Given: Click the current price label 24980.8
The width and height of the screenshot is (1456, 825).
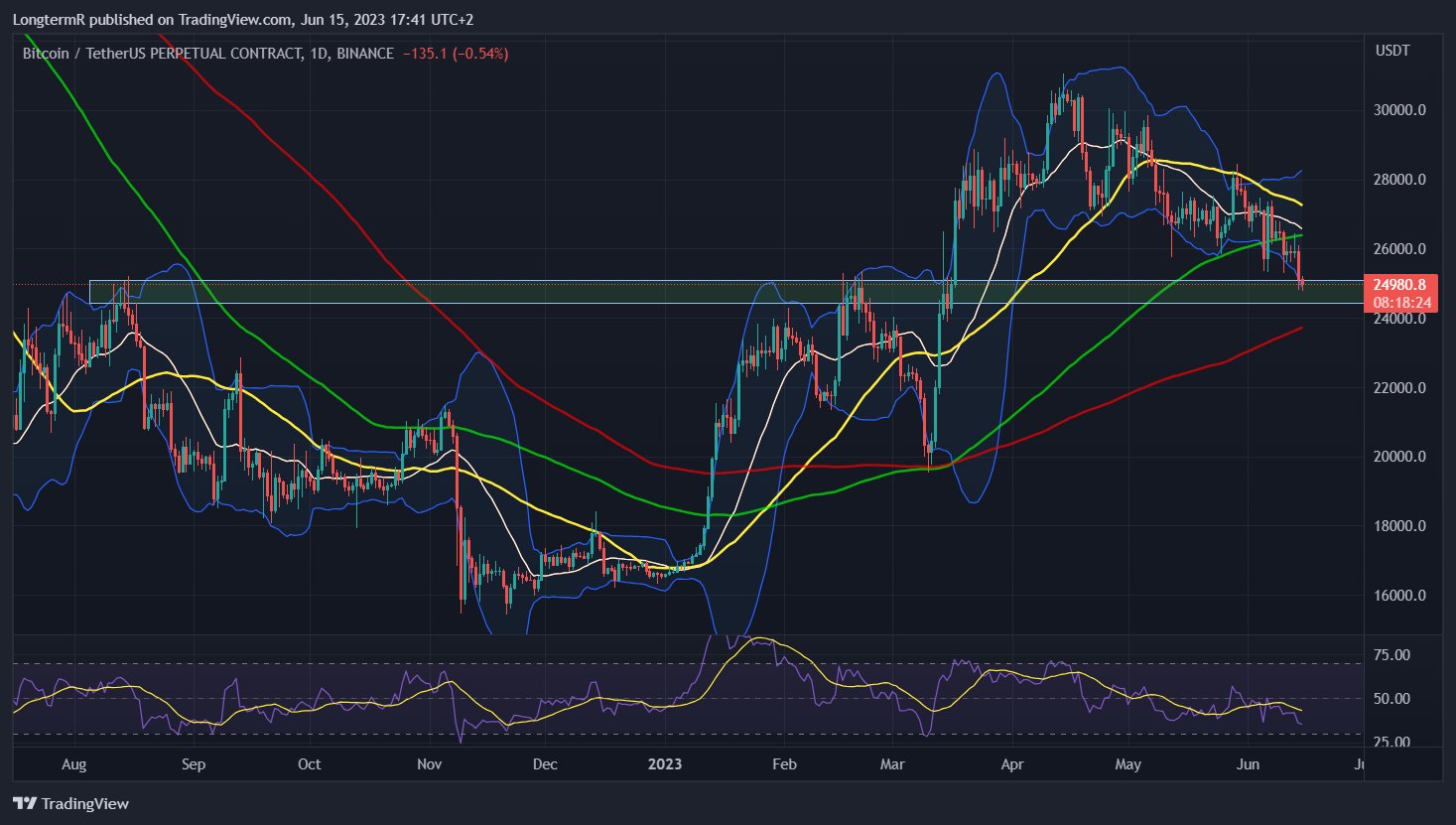Looking at the screenshot, I should (x=1401, y=285).
